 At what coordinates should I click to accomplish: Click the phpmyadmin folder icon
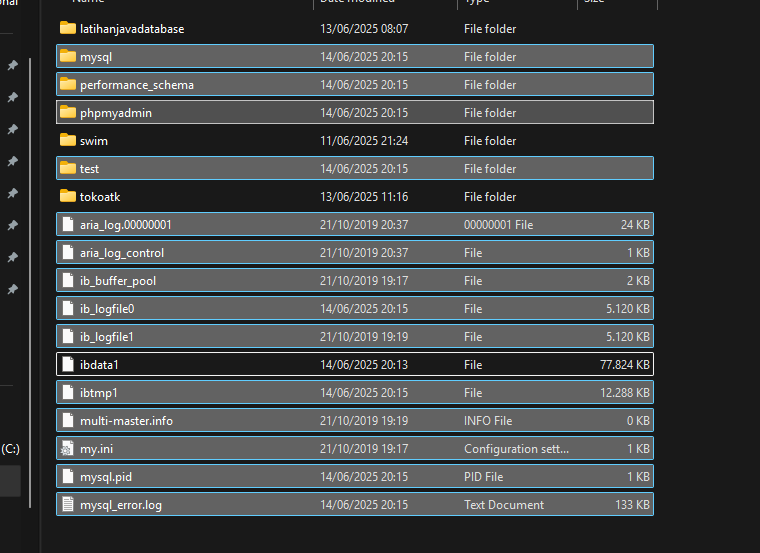click(x=68, y=112)
